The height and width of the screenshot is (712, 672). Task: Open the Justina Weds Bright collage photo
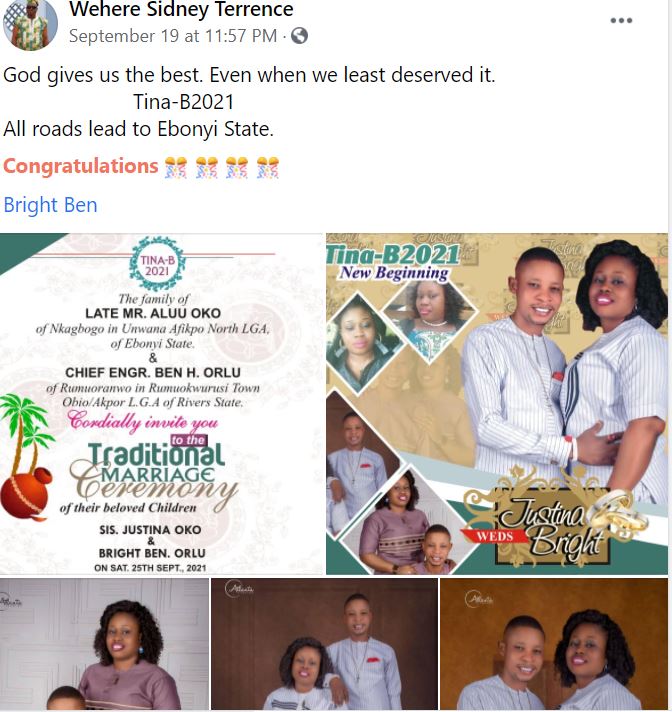click(x=497, y=404)
